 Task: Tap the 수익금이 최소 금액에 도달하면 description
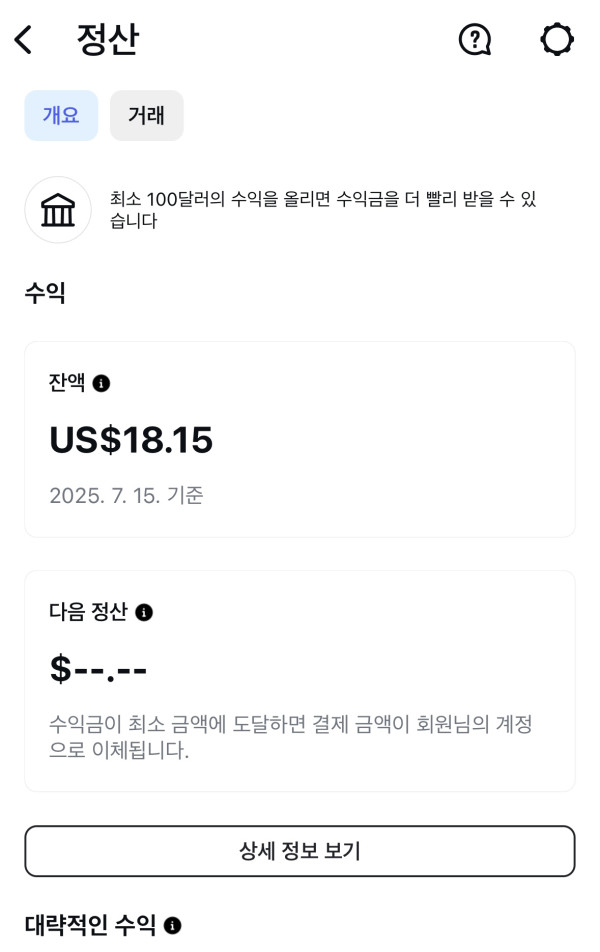[290, 737]
